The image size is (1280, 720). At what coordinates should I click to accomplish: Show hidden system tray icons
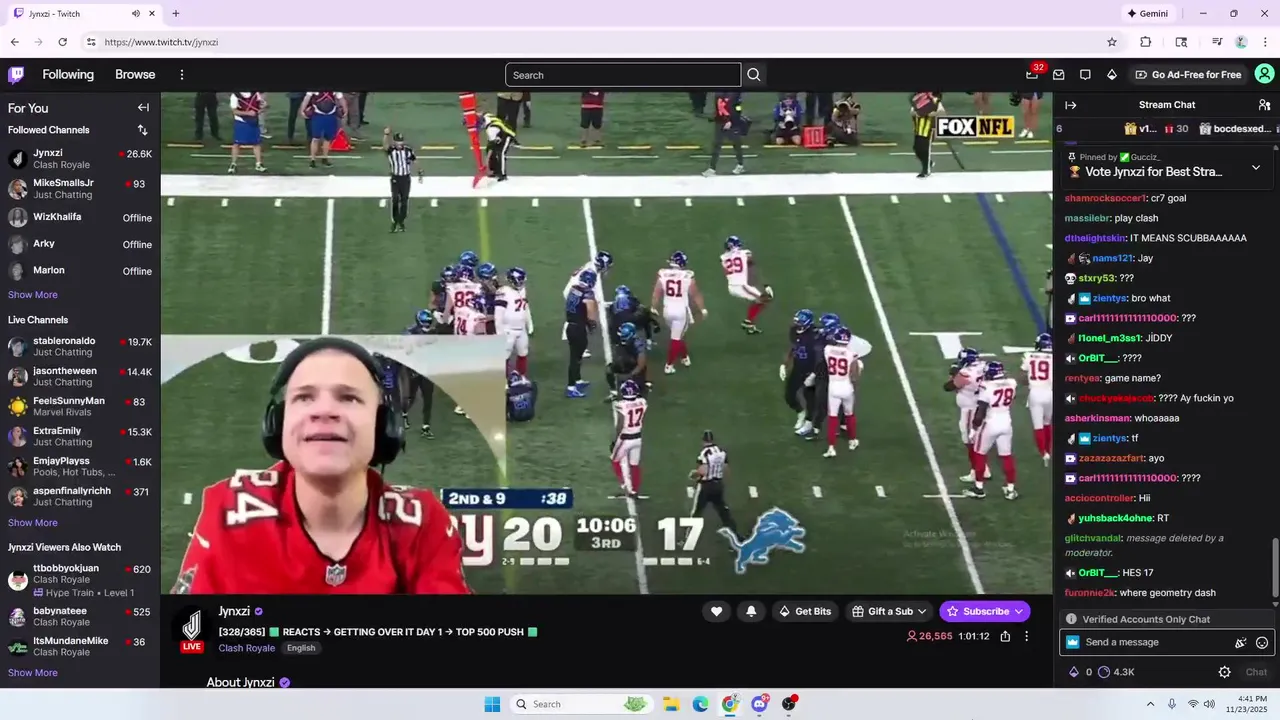pyautogui.click(x=1150, y=704)
